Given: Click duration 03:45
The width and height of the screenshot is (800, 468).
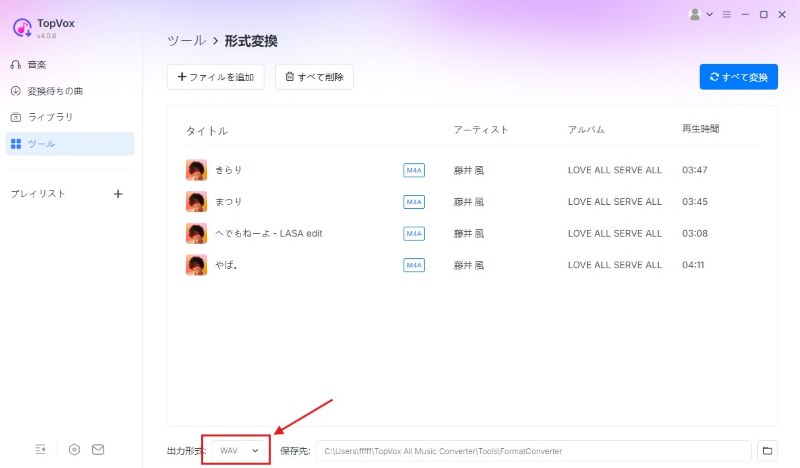Looking at the screenshot, I should pyautogui.click(x=695, y=202).
